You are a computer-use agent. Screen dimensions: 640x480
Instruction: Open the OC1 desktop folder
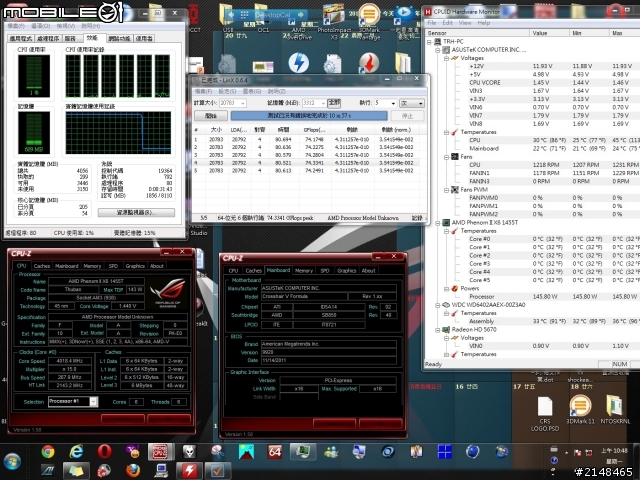263,17
